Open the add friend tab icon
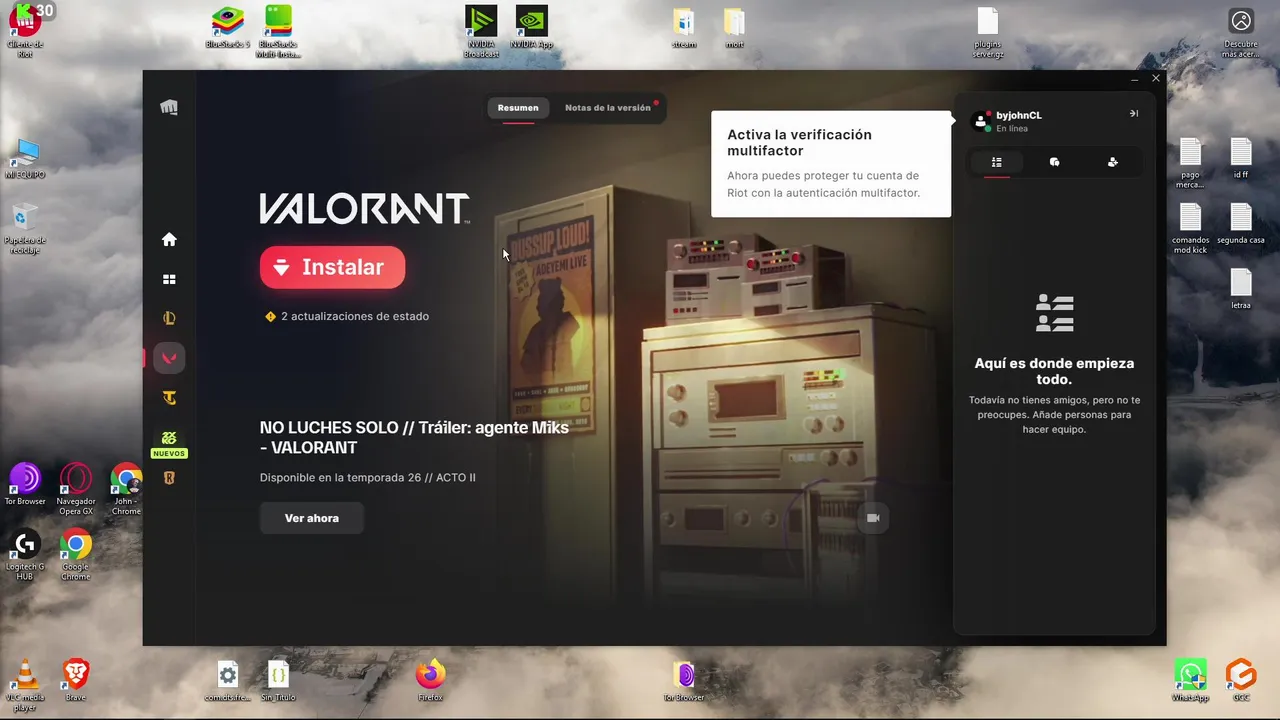1280x720 pixels. [x=1112, y=162]
